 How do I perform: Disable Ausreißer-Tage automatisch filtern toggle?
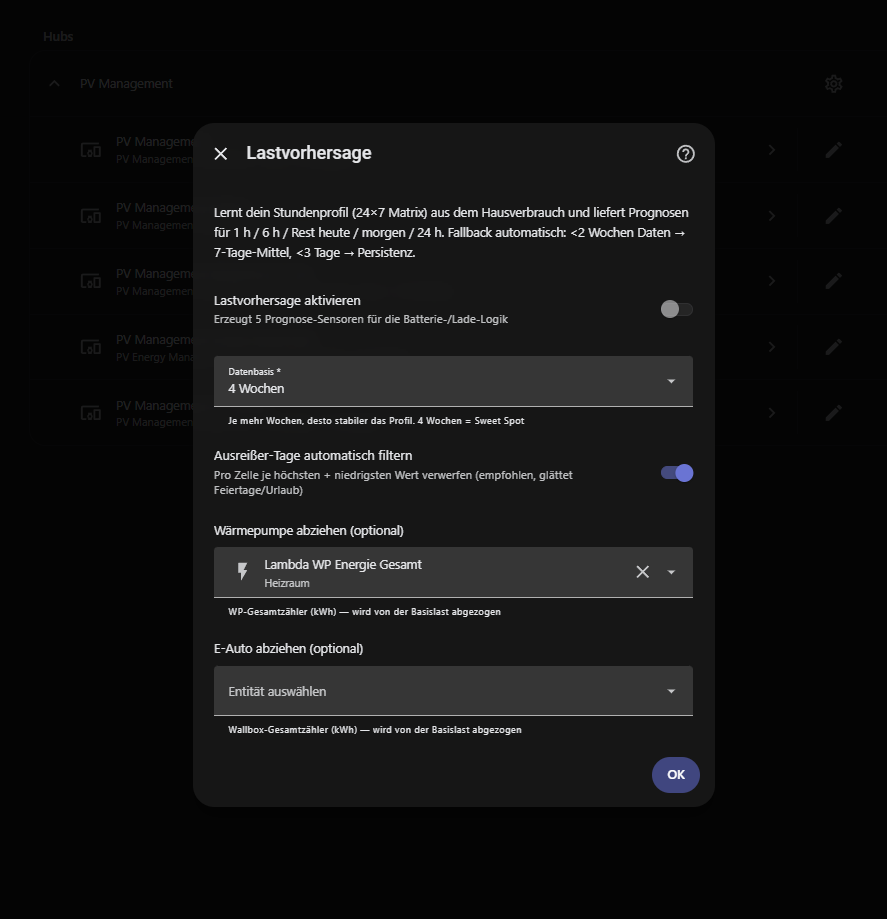(677, 473)
